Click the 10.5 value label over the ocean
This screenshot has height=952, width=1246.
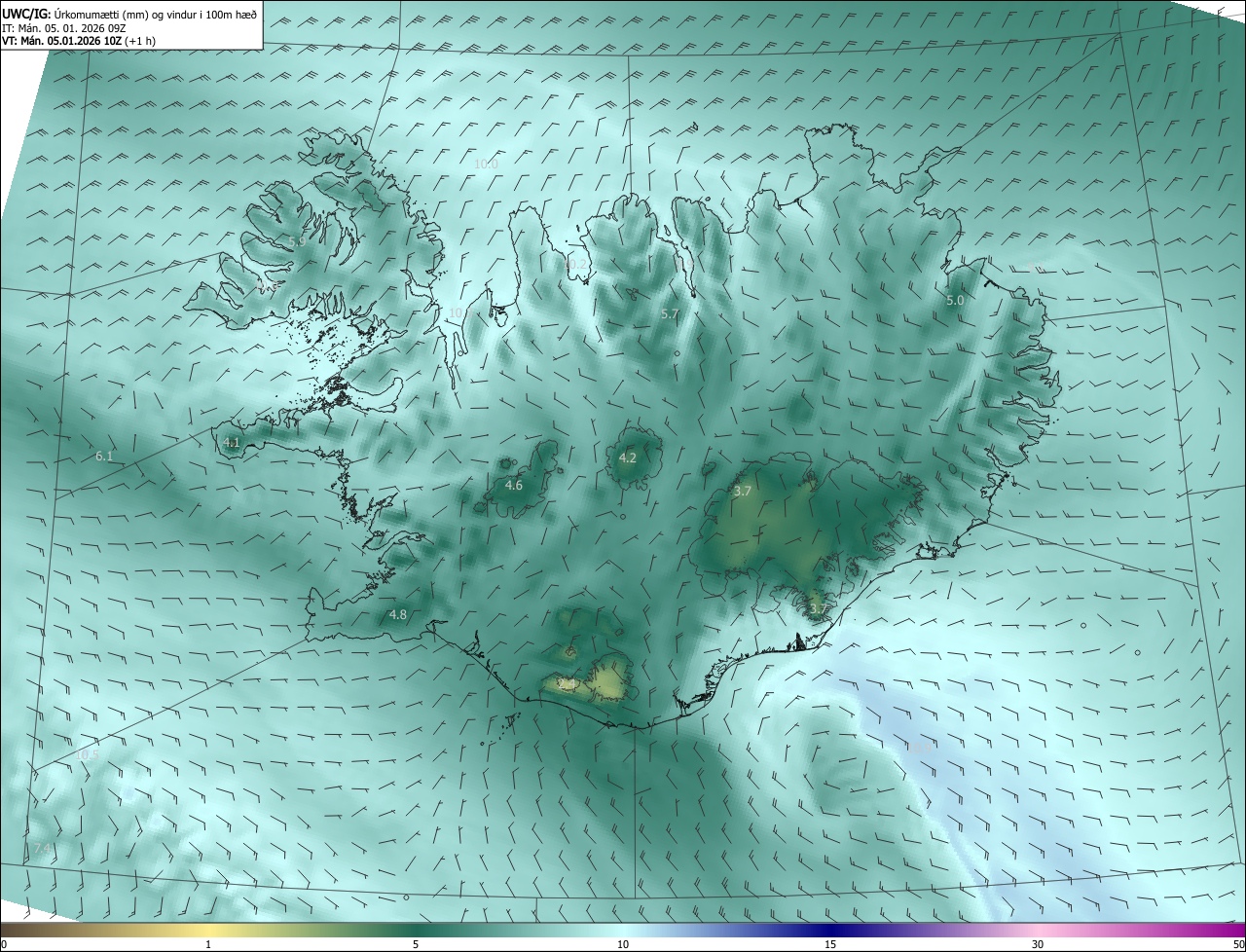coord(88,754)
